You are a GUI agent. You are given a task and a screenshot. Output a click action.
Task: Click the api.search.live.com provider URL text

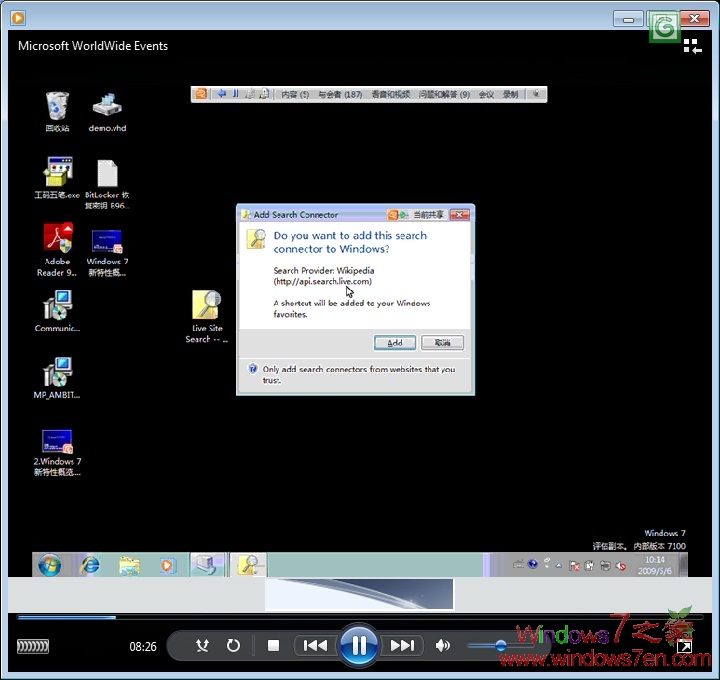(323, 281)
